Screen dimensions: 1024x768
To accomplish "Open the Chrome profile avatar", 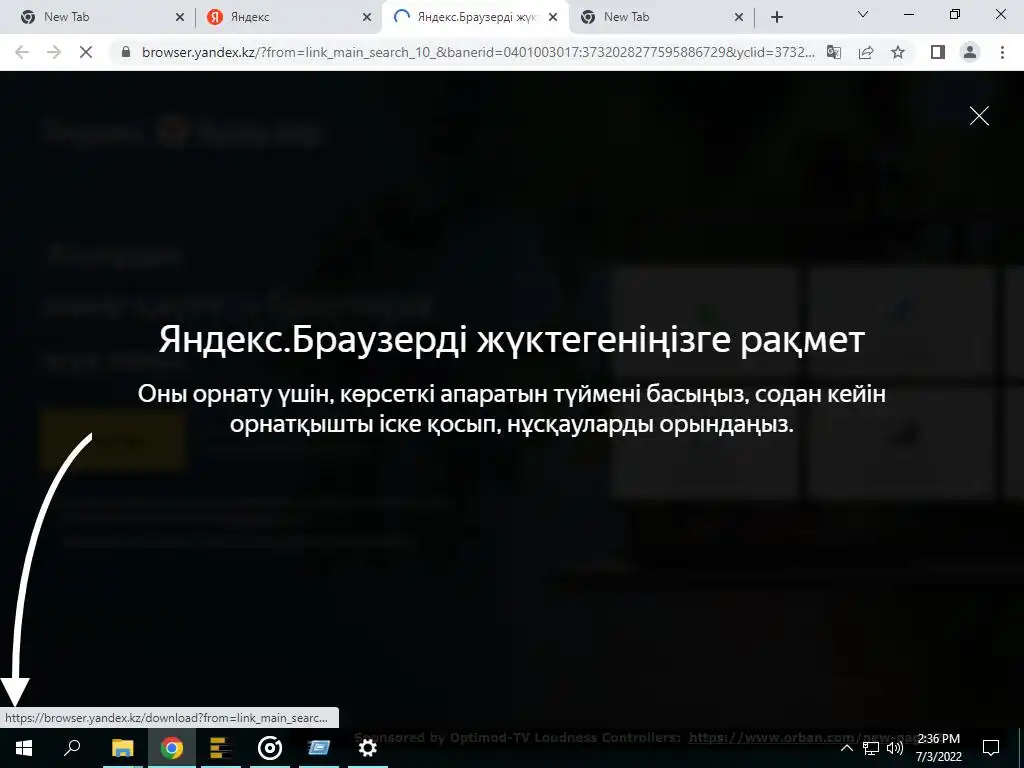I will pyautogui.click(x=970, y=52).
